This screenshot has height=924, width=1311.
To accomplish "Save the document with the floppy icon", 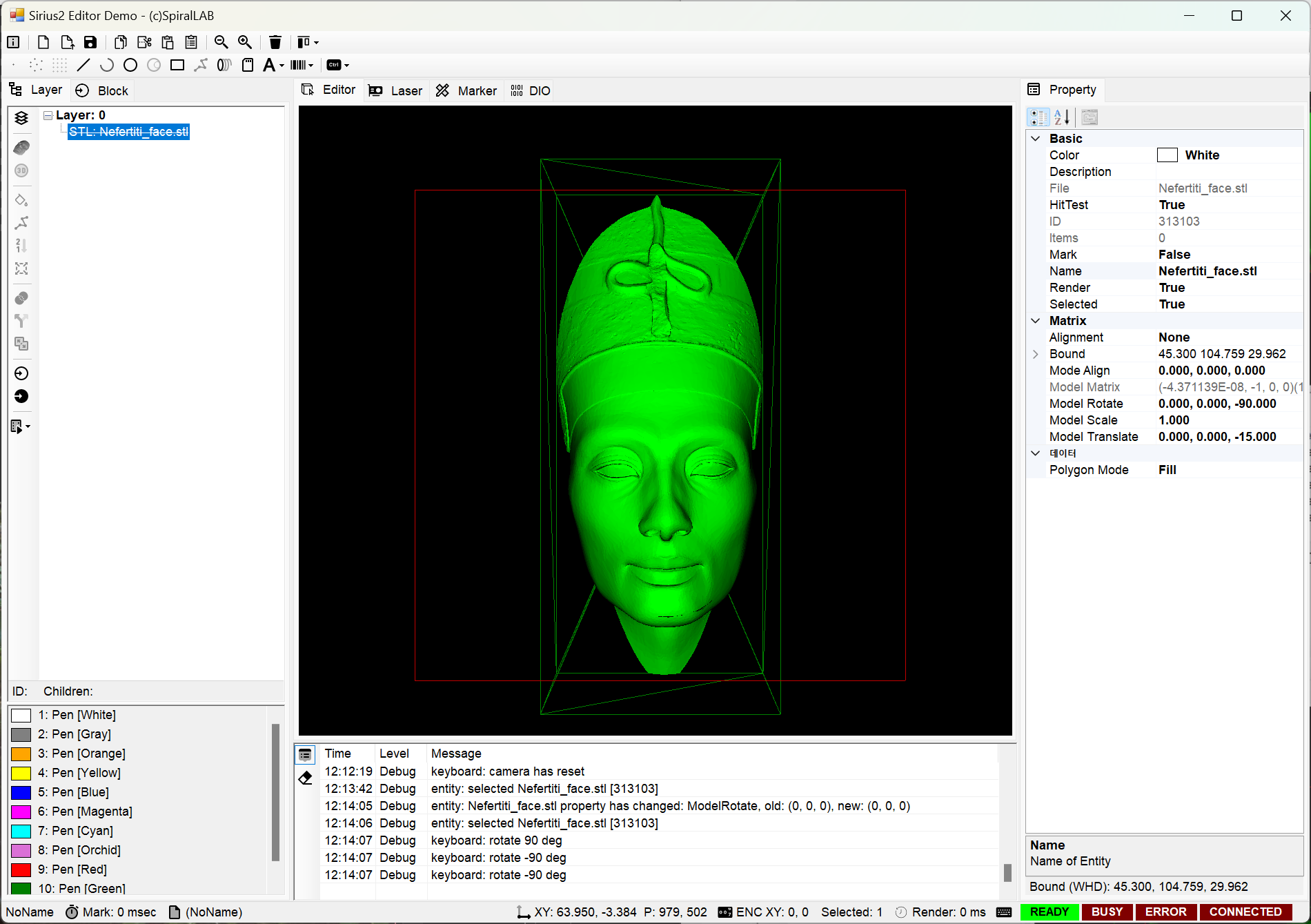I will [x=90, y=42].
